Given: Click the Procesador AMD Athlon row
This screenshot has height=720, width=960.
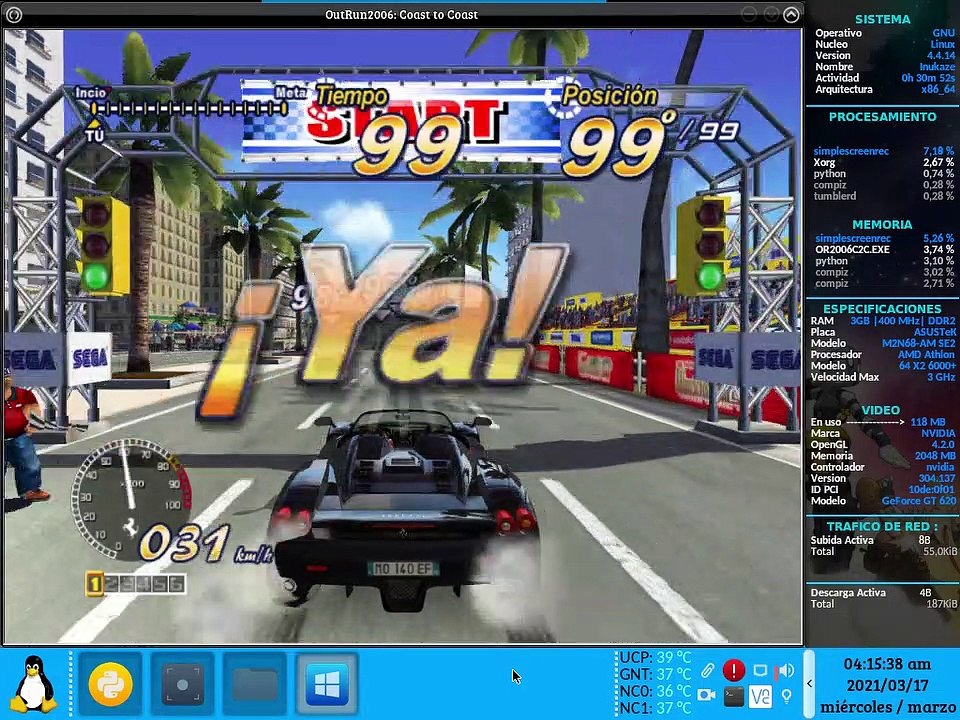Looking at the screenshot, I should (x=883, y=354).
